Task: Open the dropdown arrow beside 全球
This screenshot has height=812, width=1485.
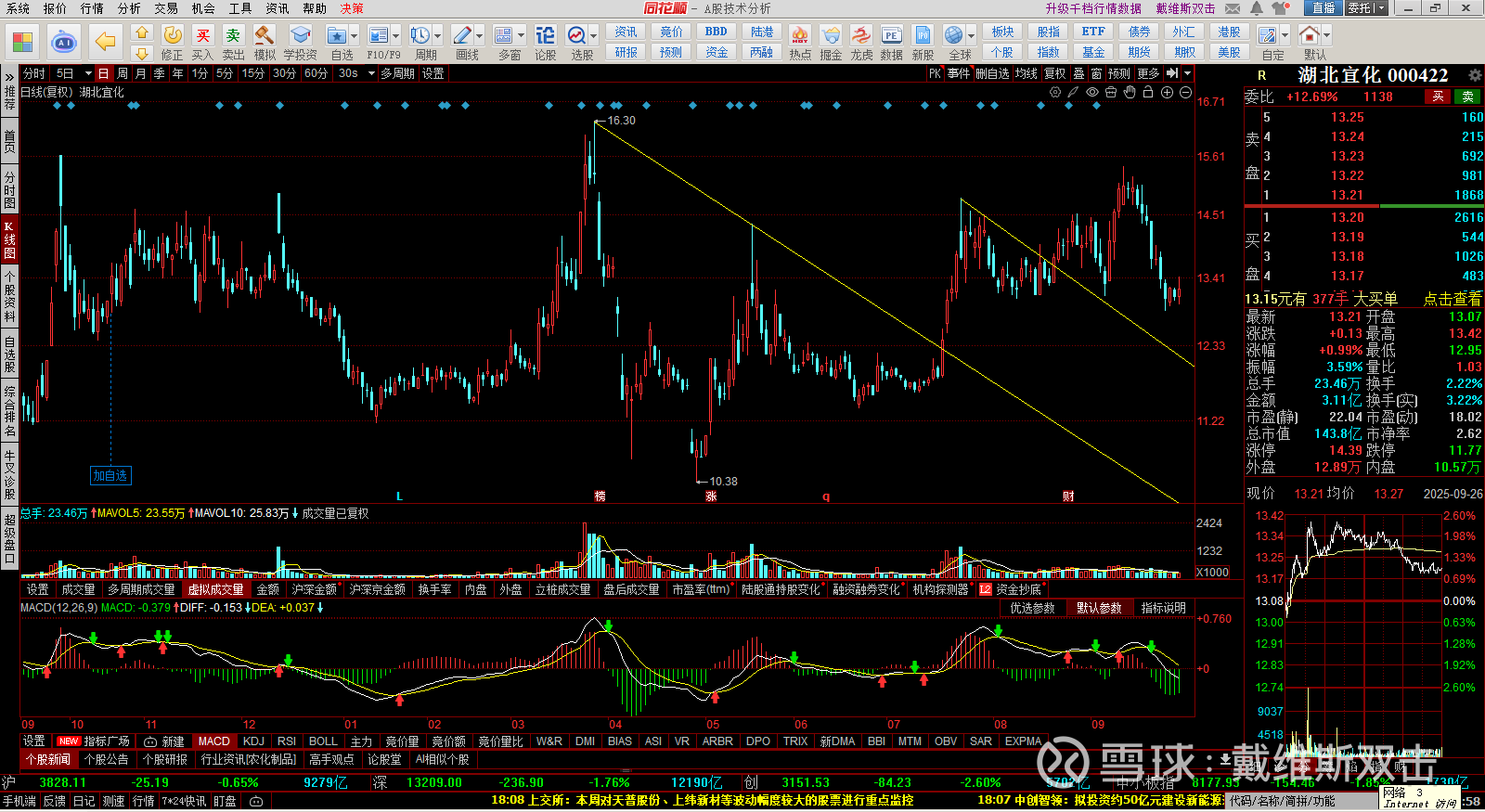Action: coord(969,36)
